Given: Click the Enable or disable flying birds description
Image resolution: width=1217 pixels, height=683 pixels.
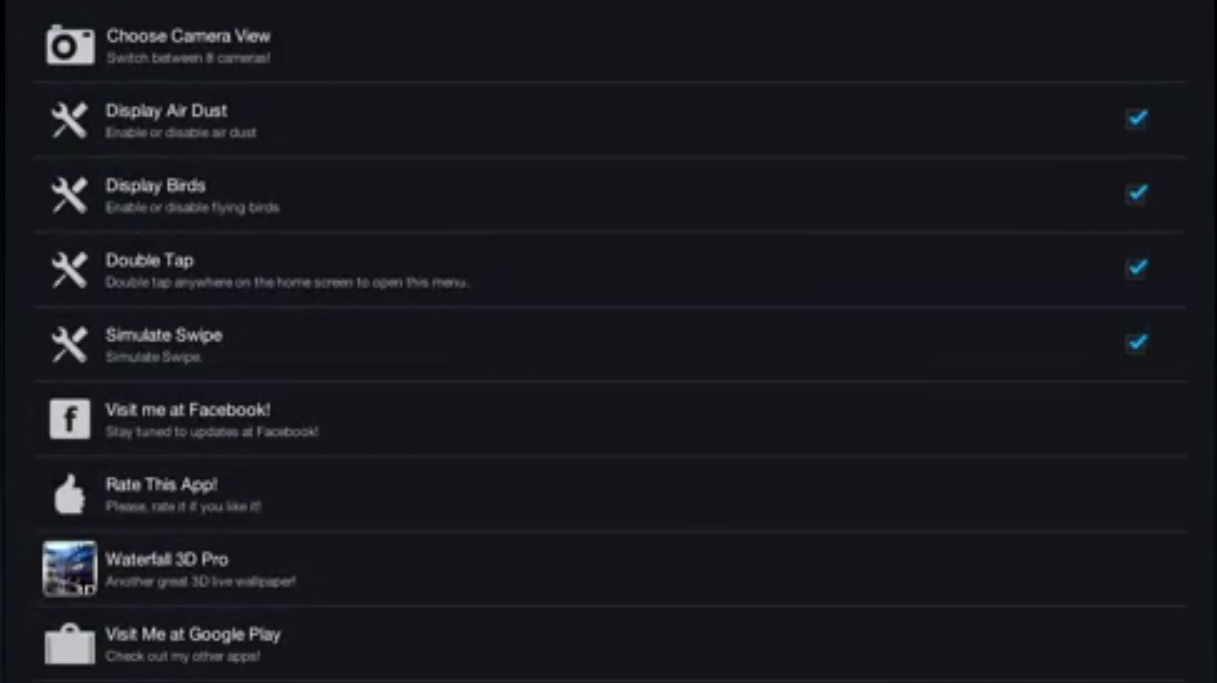Looking at the screenshot, I should coord(193,208).
